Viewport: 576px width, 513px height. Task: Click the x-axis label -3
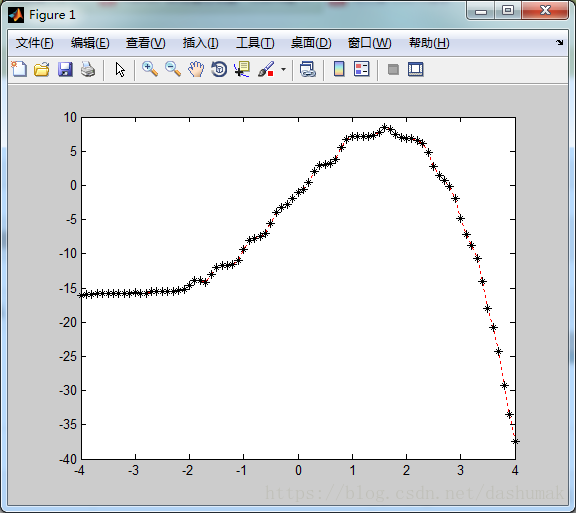click(x=133, y=470)
